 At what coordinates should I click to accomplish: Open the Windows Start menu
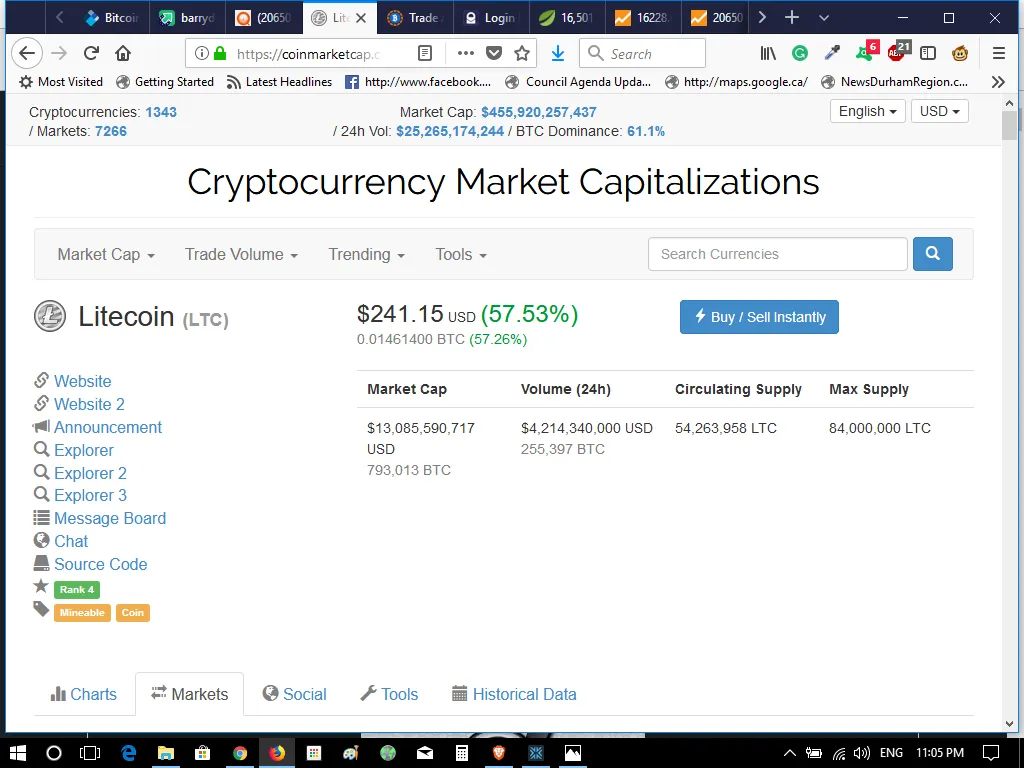tap(18, 753)
